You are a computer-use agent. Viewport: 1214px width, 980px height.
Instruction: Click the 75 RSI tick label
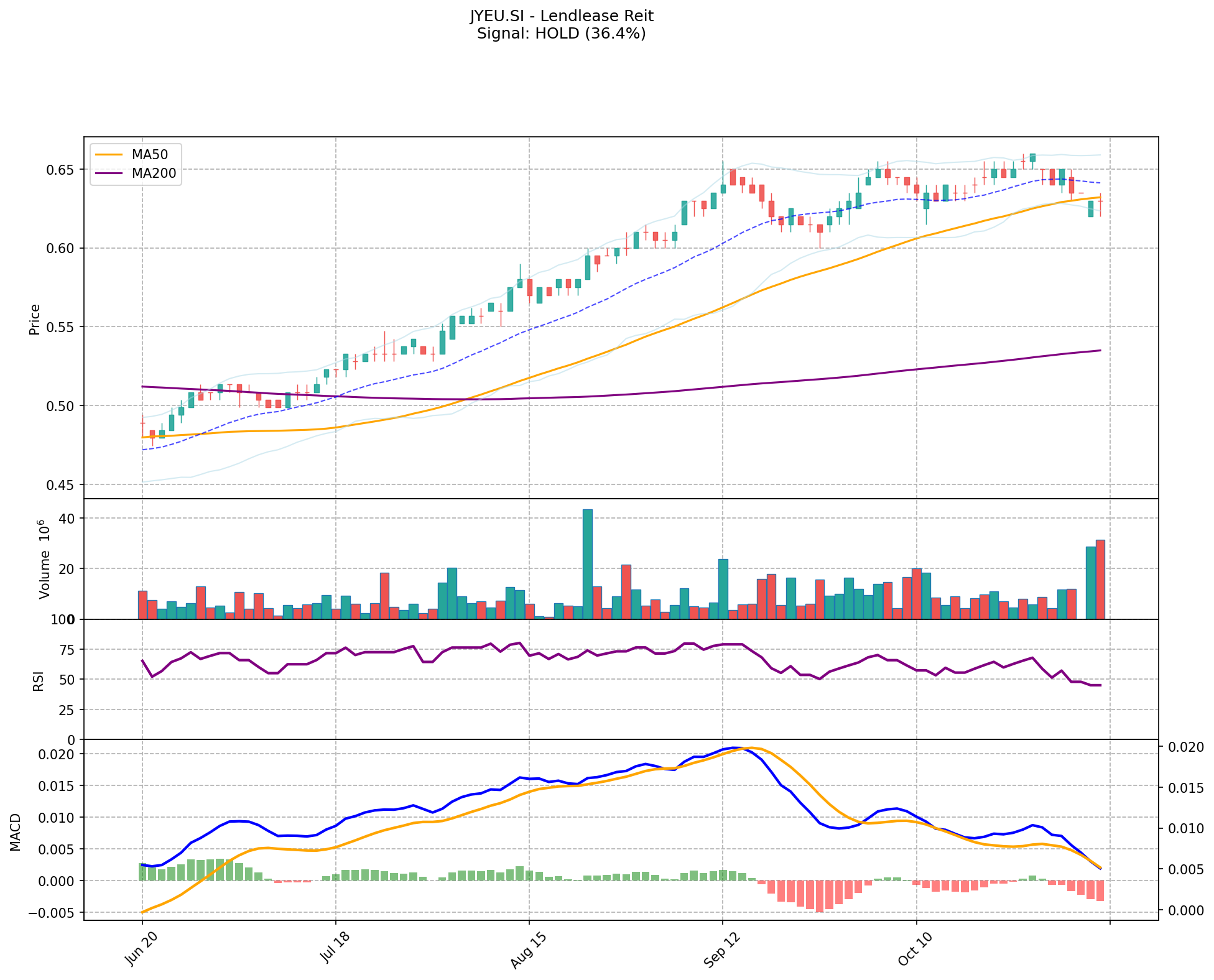pos(66,650)
